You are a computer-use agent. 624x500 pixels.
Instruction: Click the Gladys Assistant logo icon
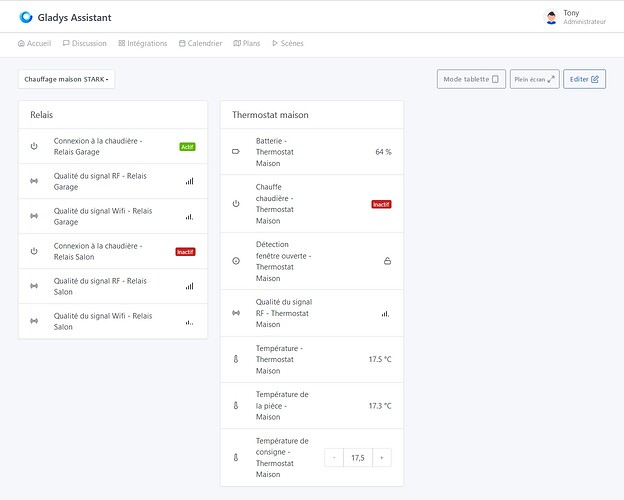point(26,17)
